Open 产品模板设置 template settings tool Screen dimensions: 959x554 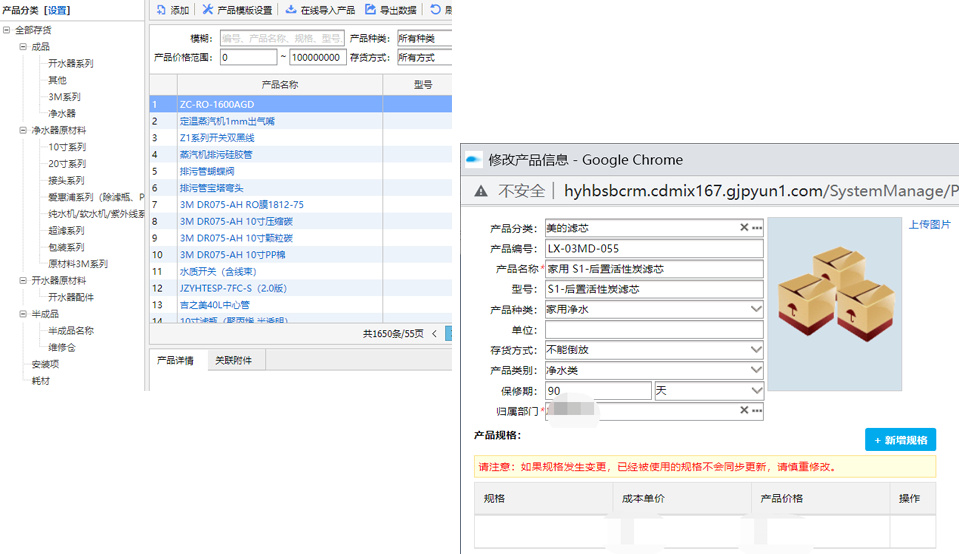pos(208,10)
